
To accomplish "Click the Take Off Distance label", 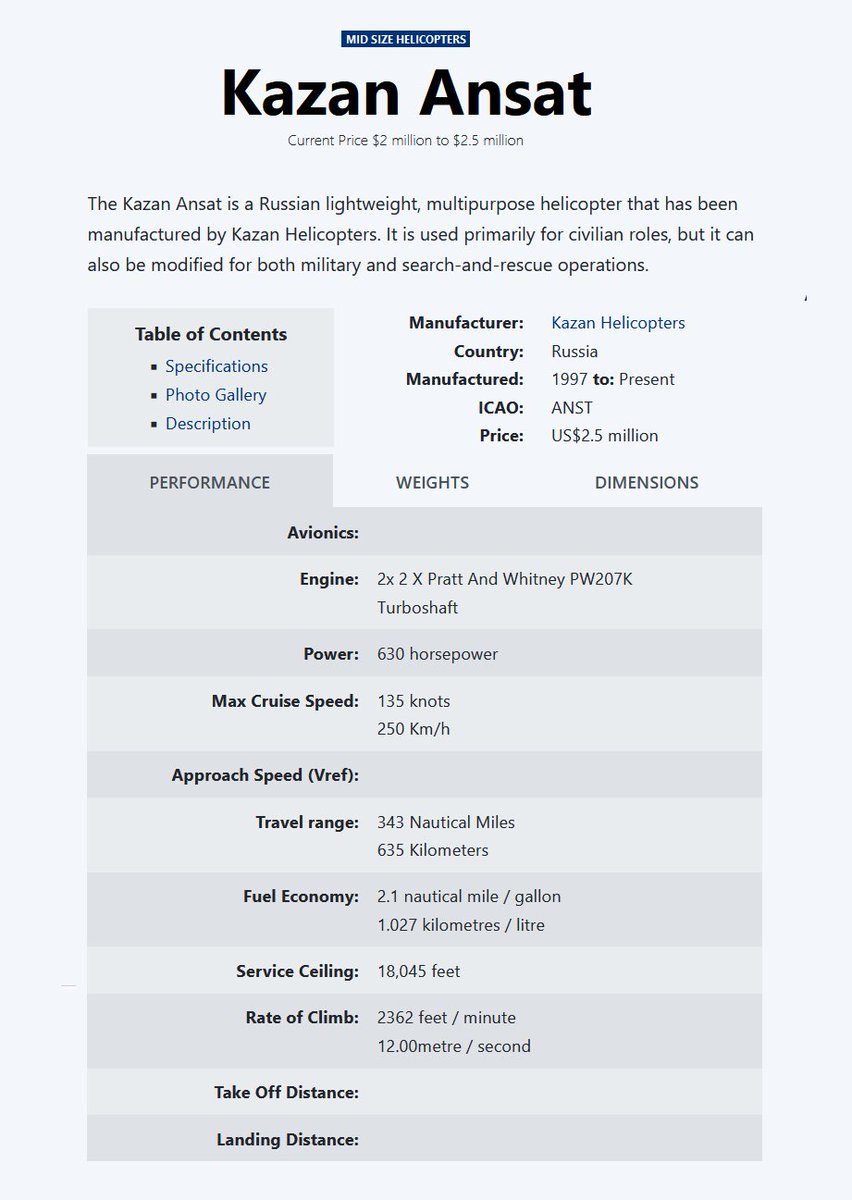I will 286,1092.
